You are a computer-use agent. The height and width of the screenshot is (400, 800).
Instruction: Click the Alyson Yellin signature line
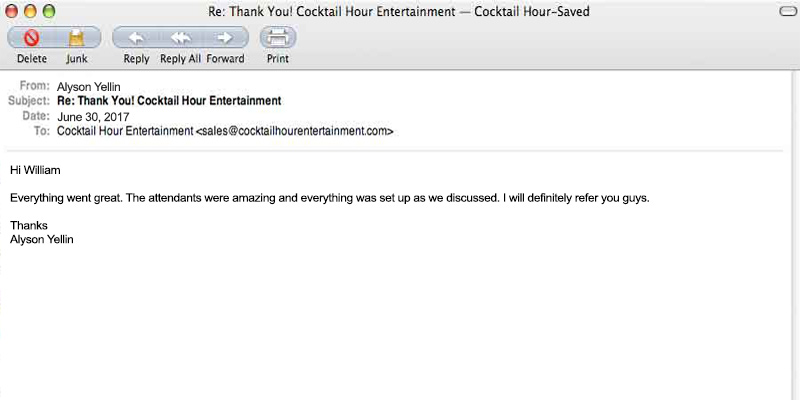tap(41, 240)
